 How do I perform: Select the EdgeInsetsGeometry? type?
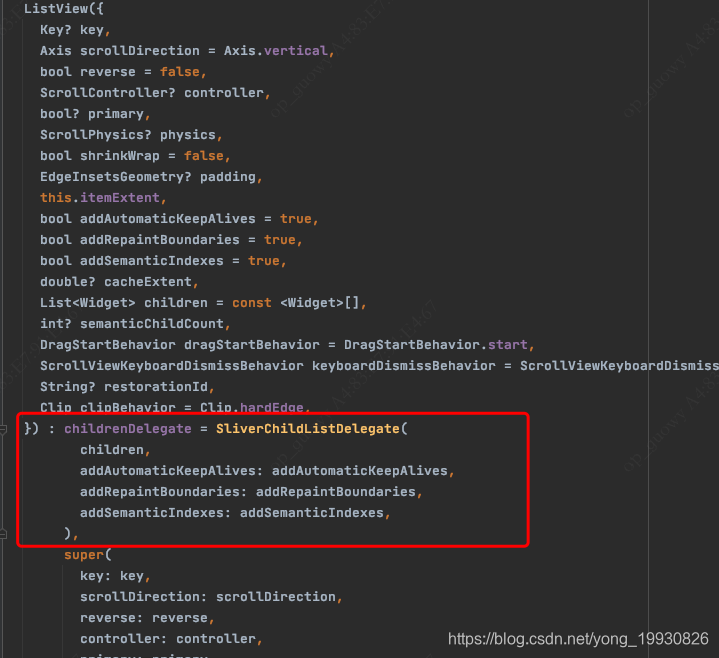[116, 177]
